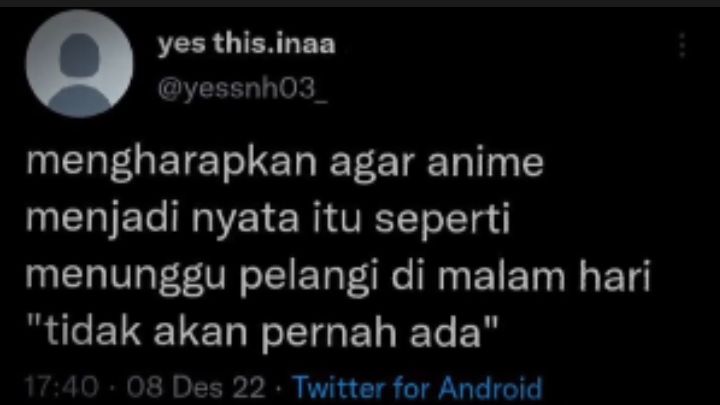
Task: Click the tweet line menjadi nyata itu seperti
Action: [268, 219]
